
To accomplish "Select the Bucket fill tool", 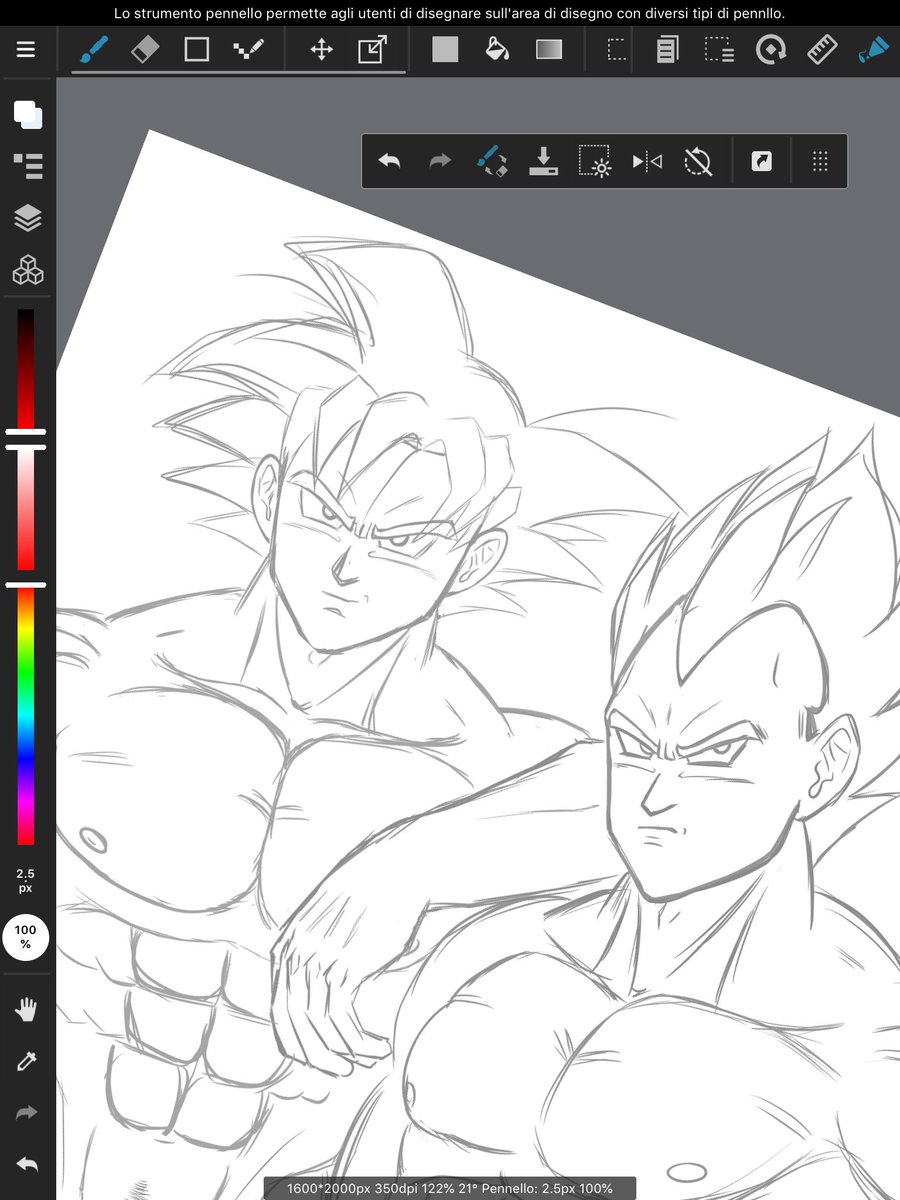I will coord(496,49).
